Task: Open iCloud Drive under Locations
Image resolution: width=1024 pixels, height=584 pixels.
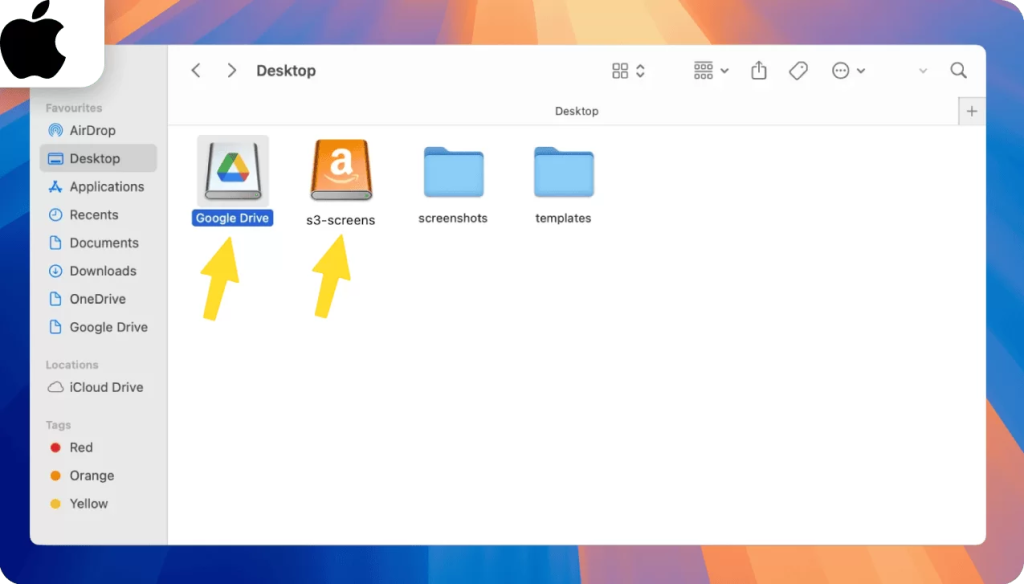Action: pyautogui.click(x=106, y=387)
